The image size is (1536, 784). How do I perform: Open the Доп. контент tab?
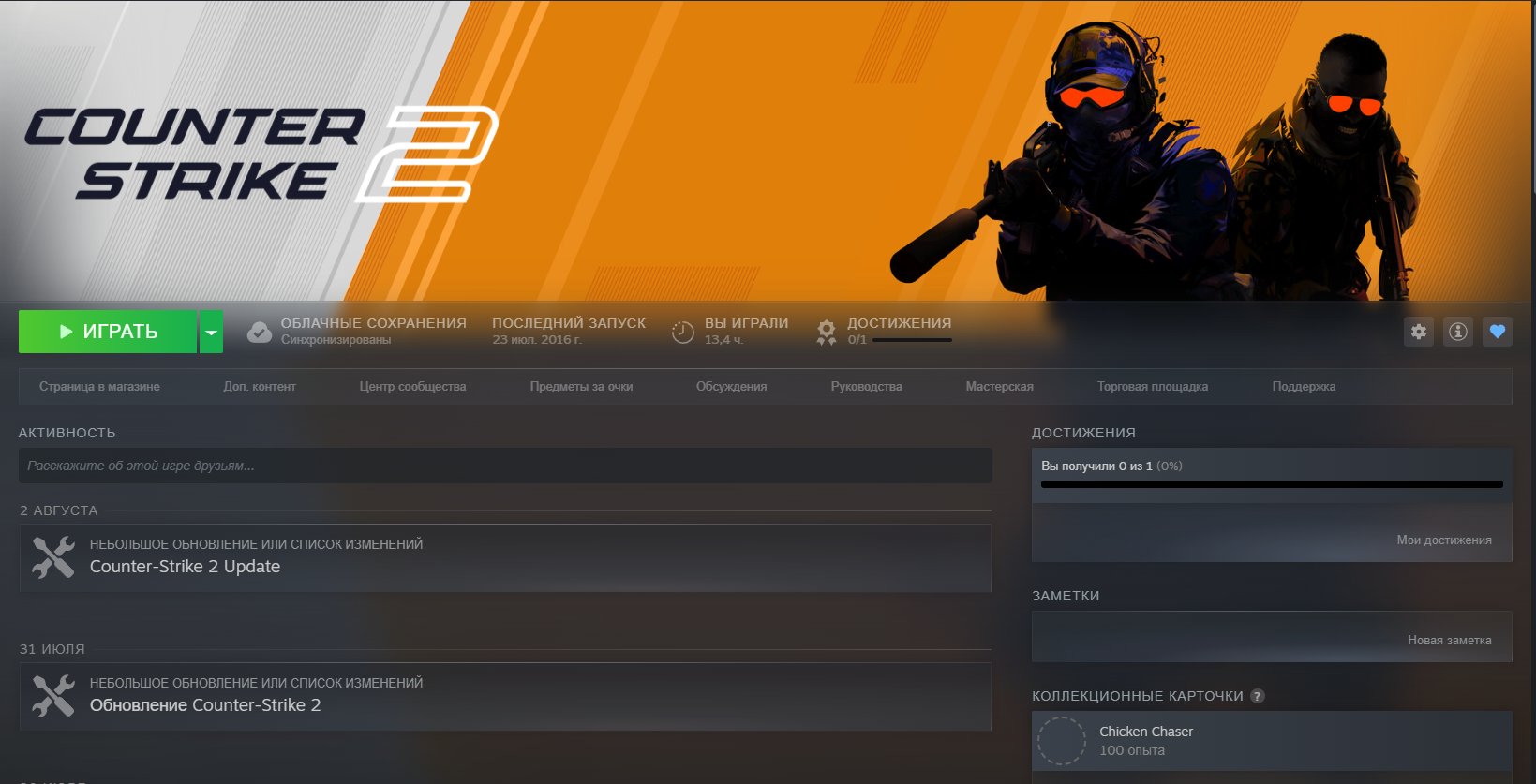[x=260, y=386]
